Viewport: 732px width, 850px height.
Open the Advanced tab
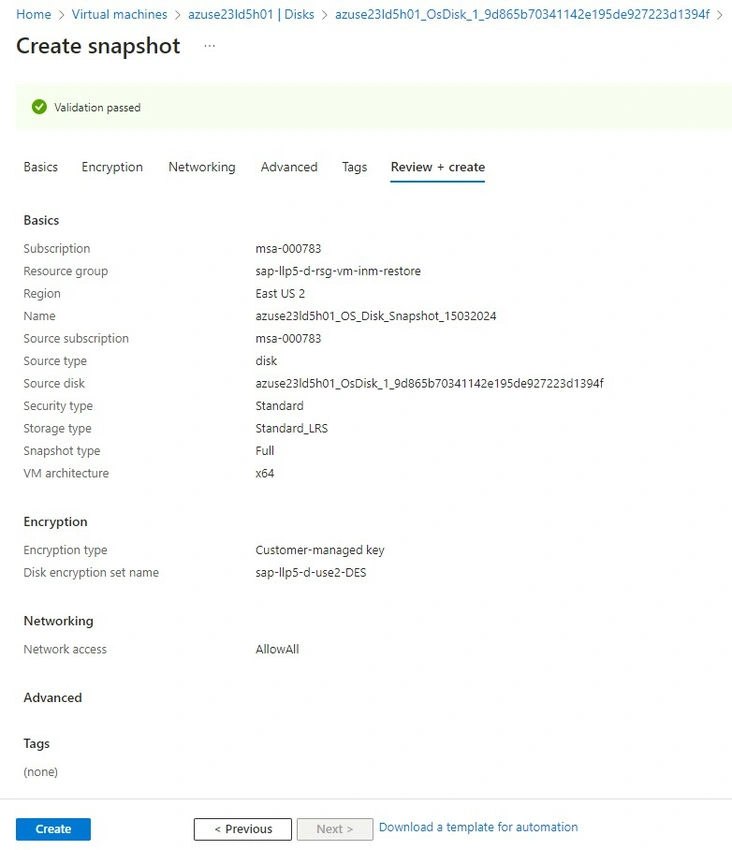pyautogui.click(x=289, y=167)
